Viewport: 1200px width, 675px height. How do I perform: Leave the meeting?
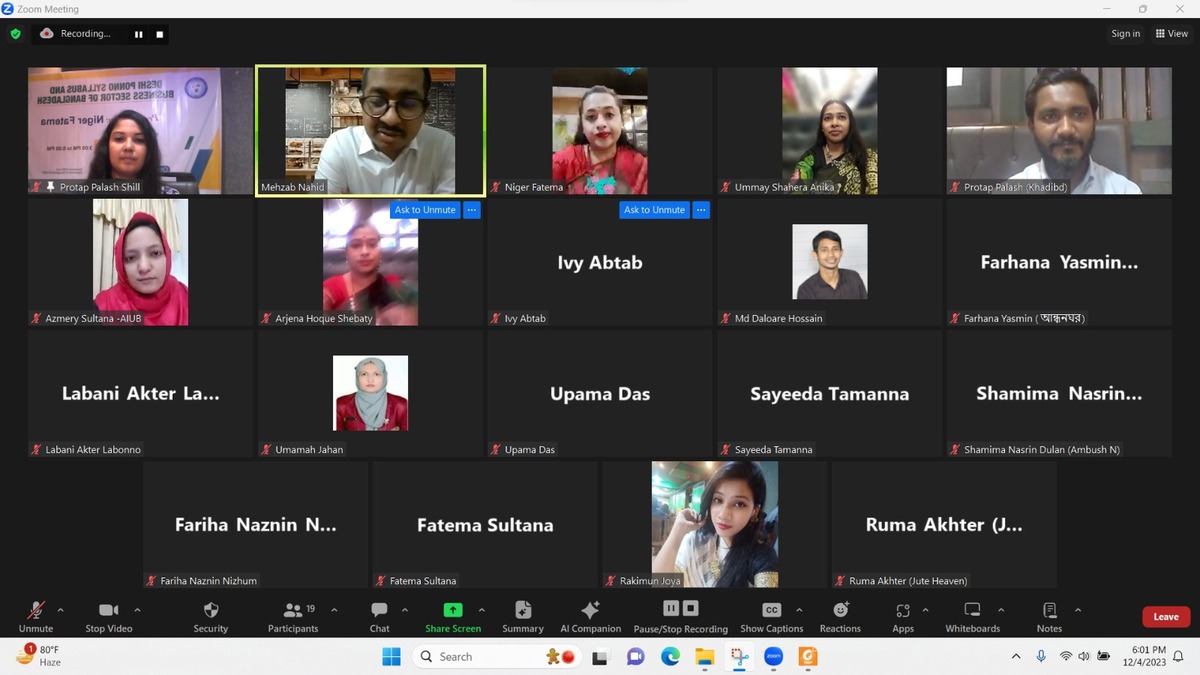[1165, 617]
